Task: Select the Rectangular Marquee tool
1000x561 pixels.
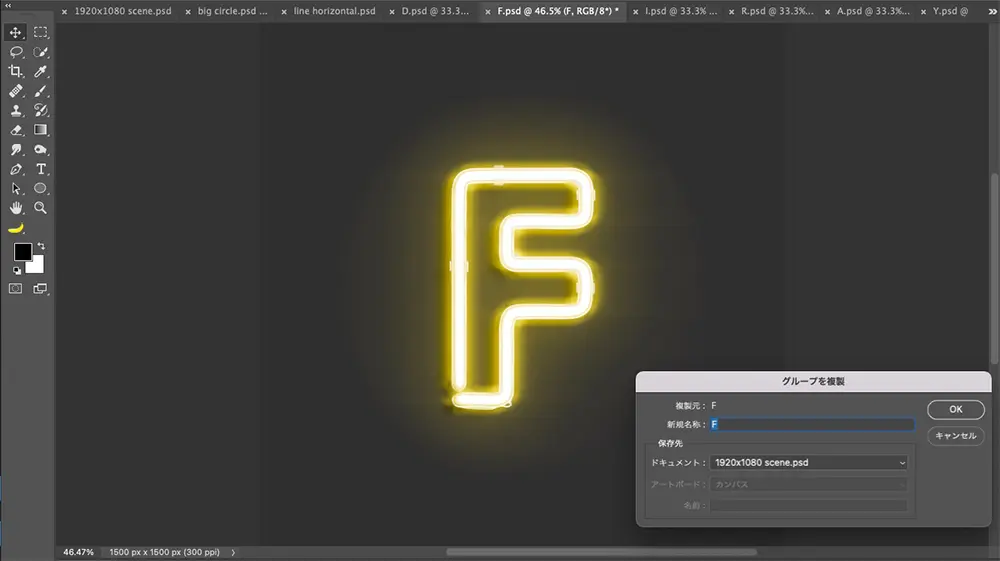Action: [x=41, y=32]
